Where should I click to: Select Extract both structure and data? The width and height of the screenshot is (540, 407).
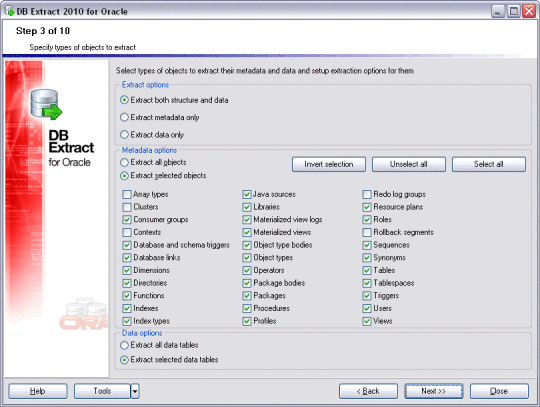click(124, 100)
